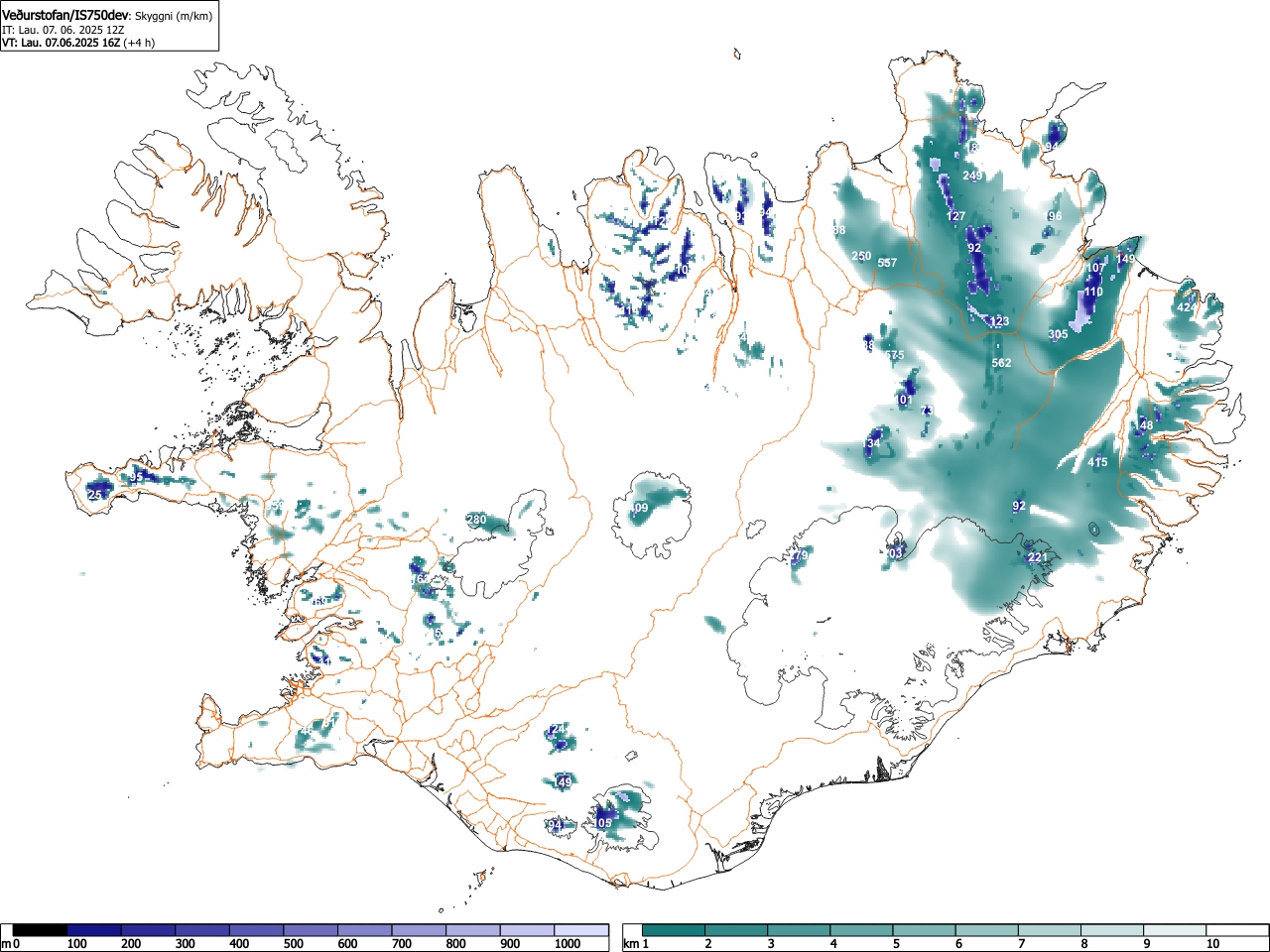This screenshot has width=1270, height=952.
Task: Click the '5' label on km legend
Action: 894,944
